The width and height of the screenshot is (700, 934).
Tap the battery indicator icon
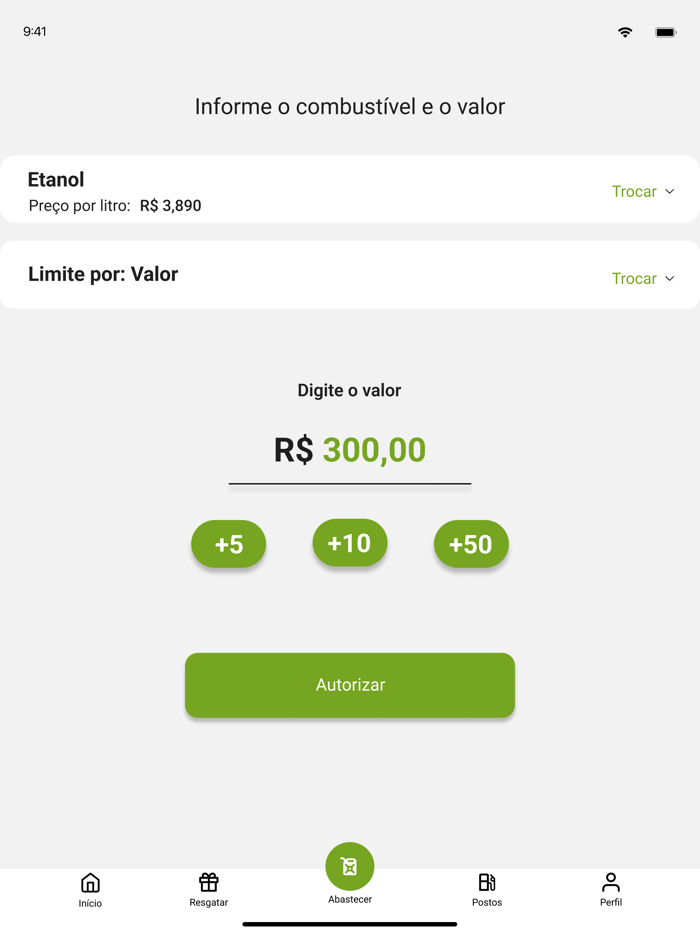pyautogui.click(x=666, y=31)
